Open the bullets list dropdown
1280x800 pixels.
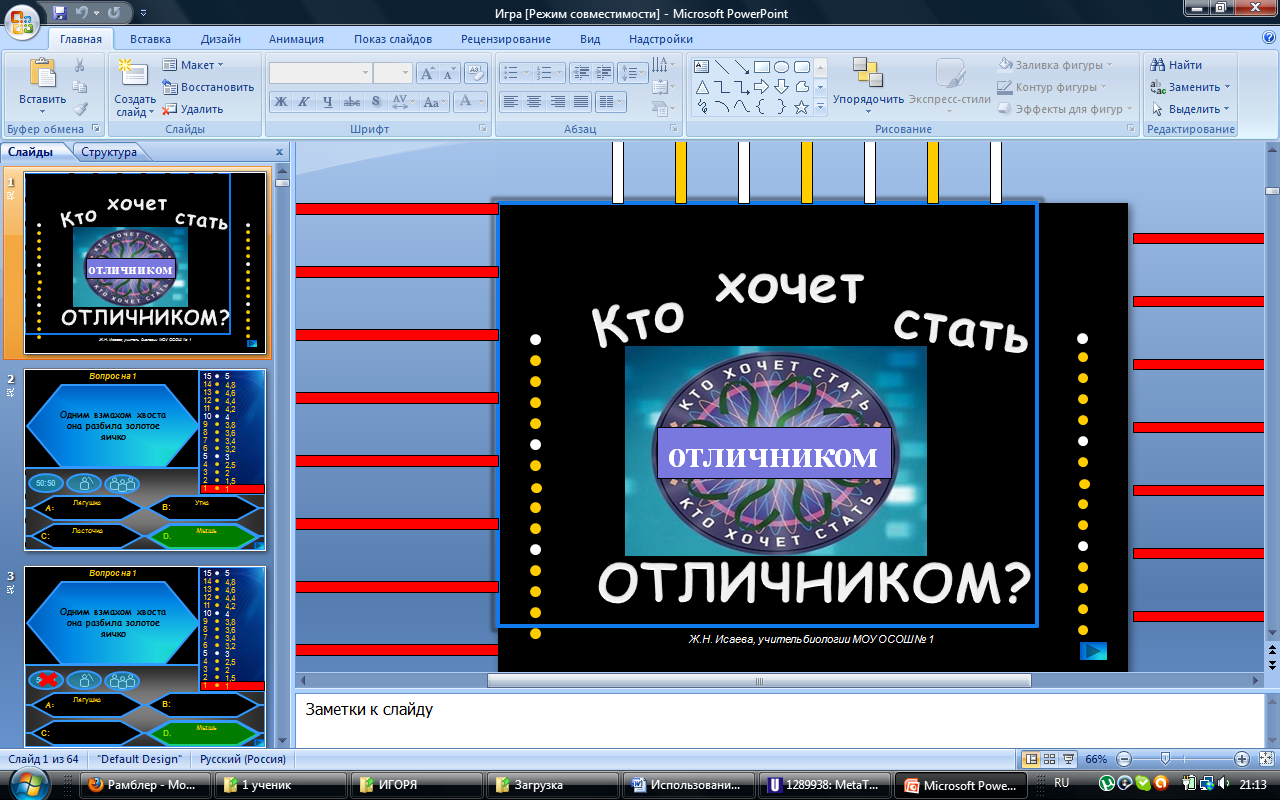point(514,73)
